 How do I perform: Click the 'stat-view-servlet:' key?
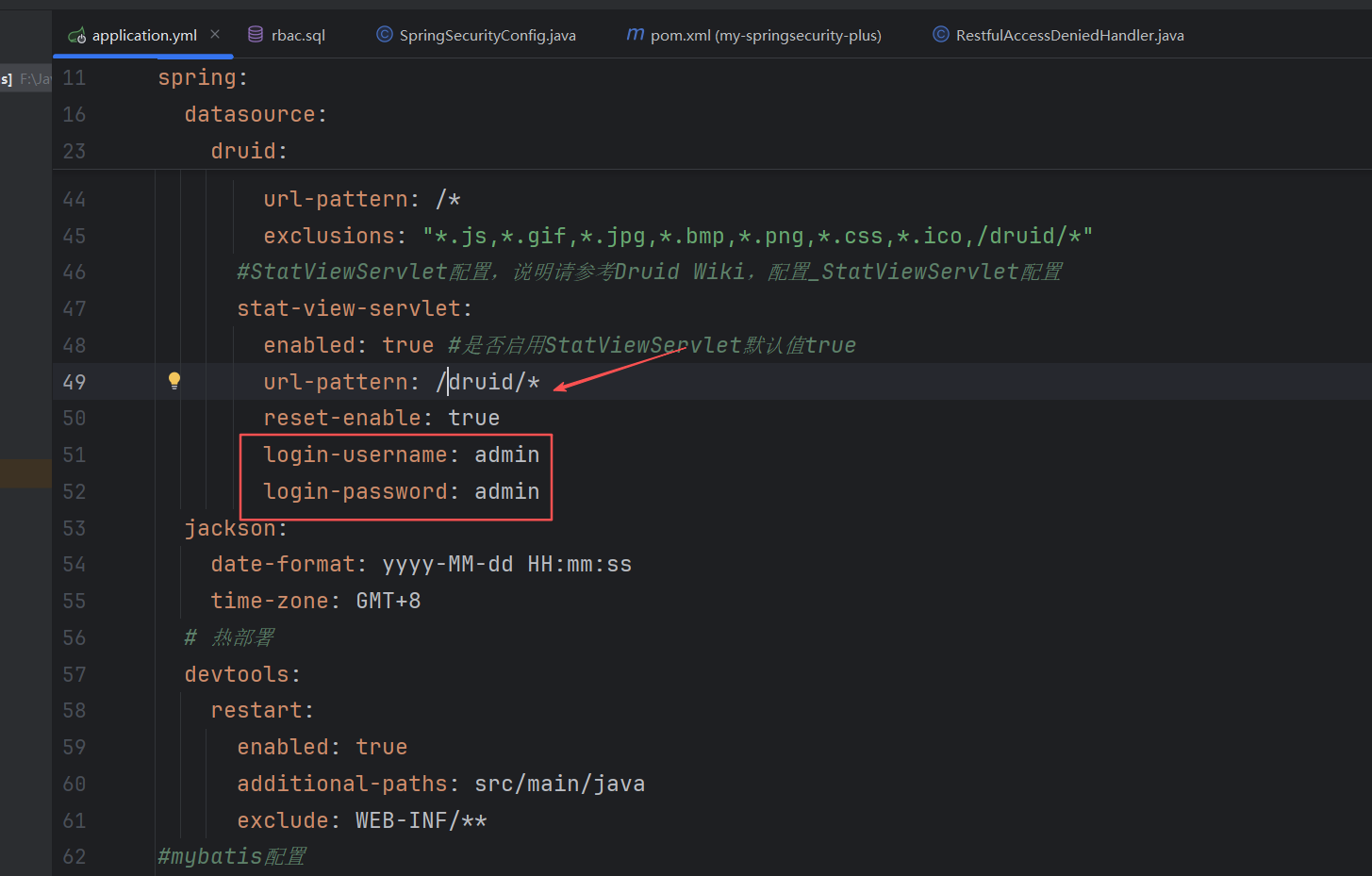coord(355,308)
